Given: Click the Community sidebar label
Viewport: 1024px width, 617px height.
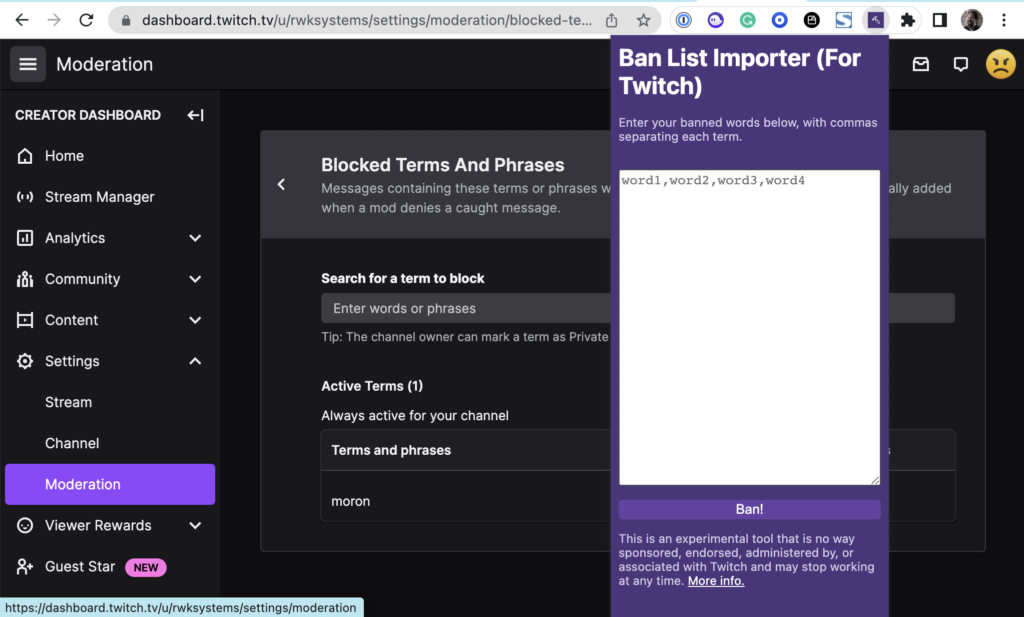Looking at the screenshot, I should pos(82,279).
